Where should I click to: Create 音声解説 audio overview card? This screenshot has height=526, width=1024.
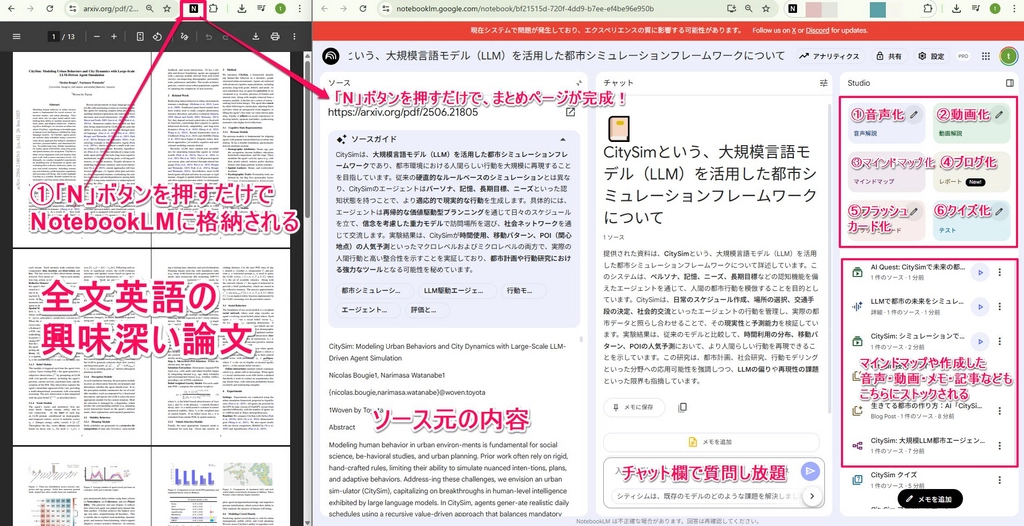tap(886, 122)
